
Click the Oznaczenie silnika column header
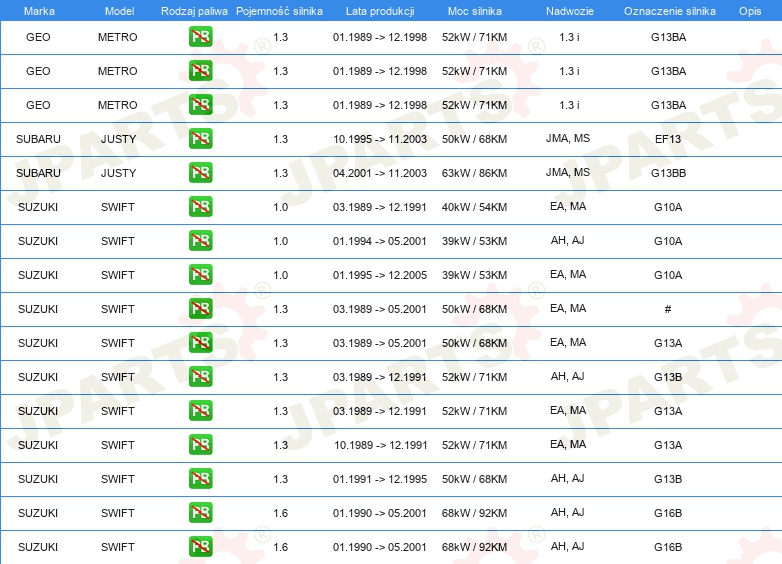click(669, 11)
